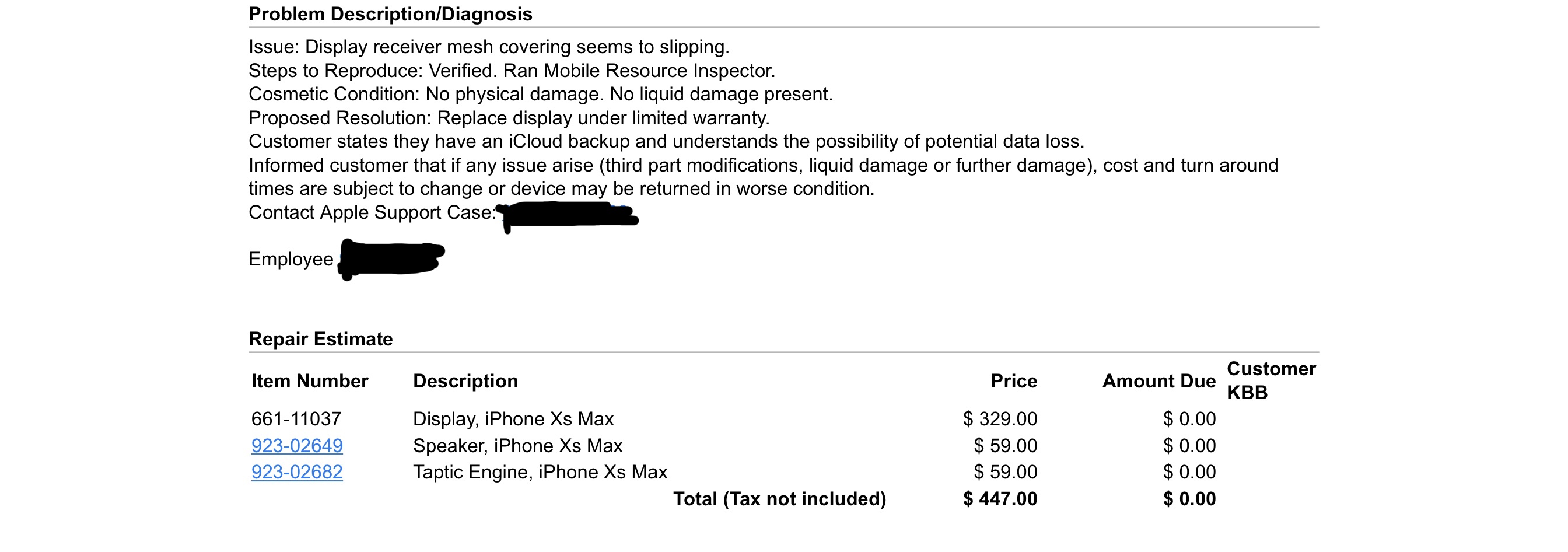The width and height of the screenshot is (1568, 552).
Task: Click the Proposed Resolution line
Action: tap(509, 117)
